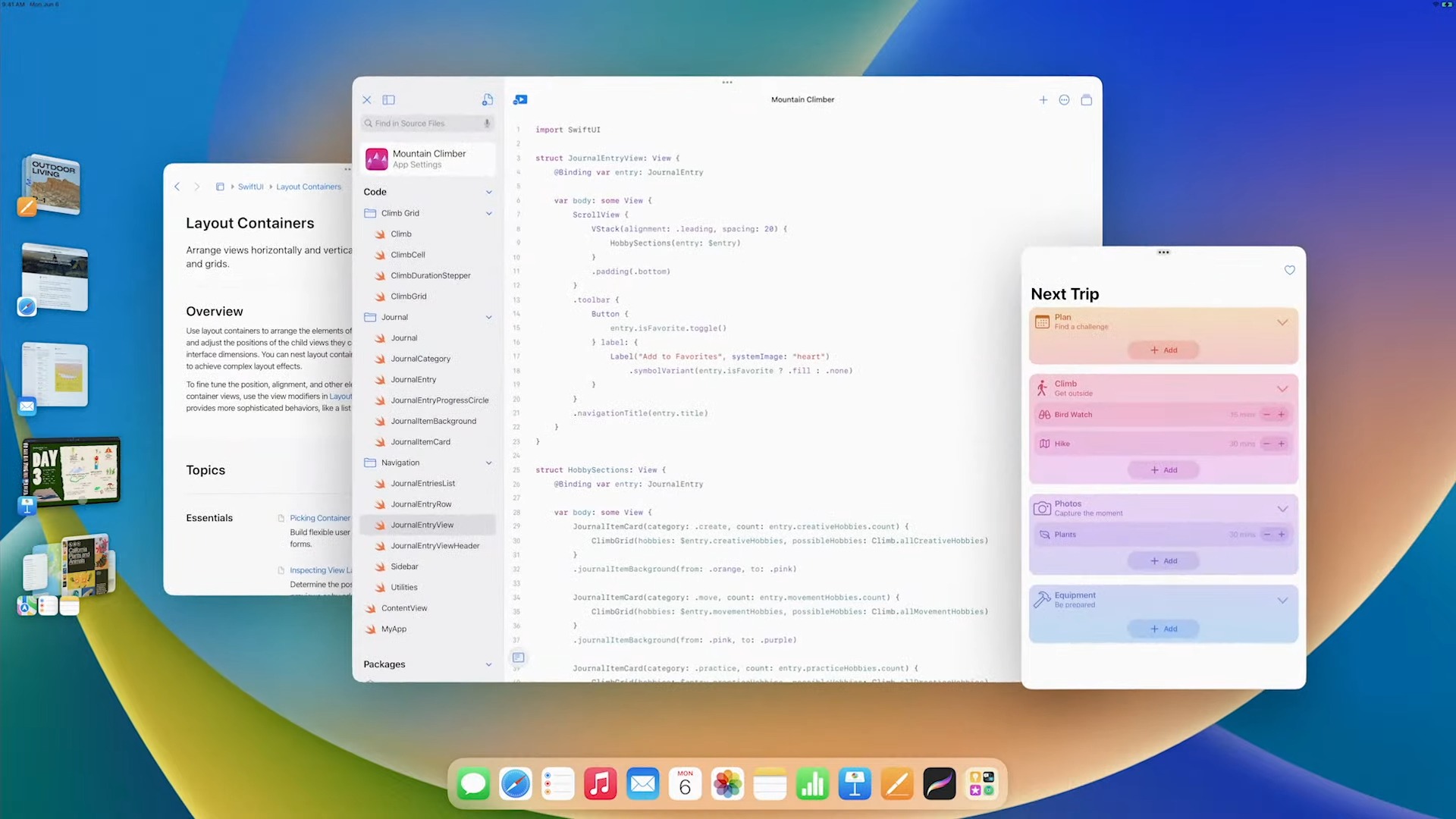The height and width of the screenshot is (819, 1456).
Task: Open Photos app in the macOS dock
Action: pyautogui.click(x=727, y=784)
